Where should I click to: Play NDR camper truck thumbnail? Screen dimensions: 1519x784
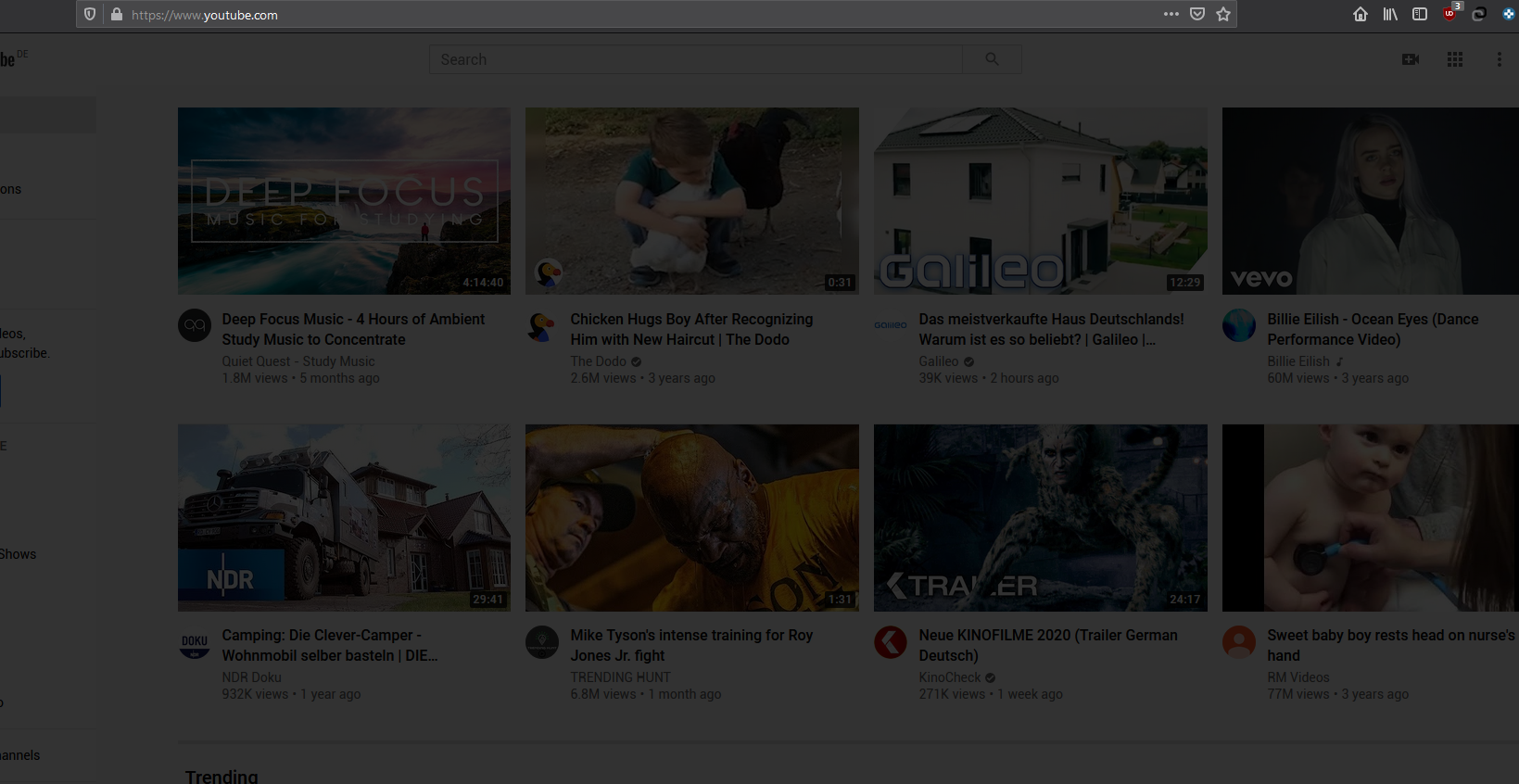[x=344, y=518]
